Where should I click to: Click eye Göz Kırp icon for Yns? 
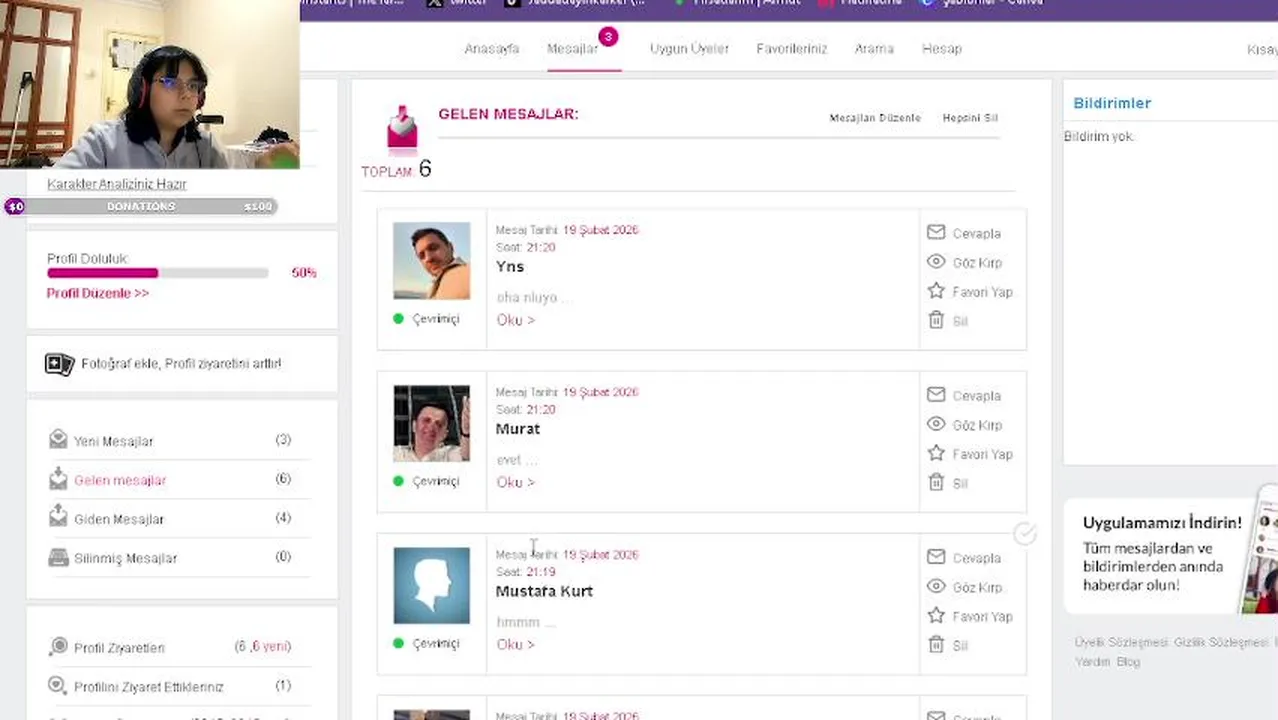click(x=936, y=261)
